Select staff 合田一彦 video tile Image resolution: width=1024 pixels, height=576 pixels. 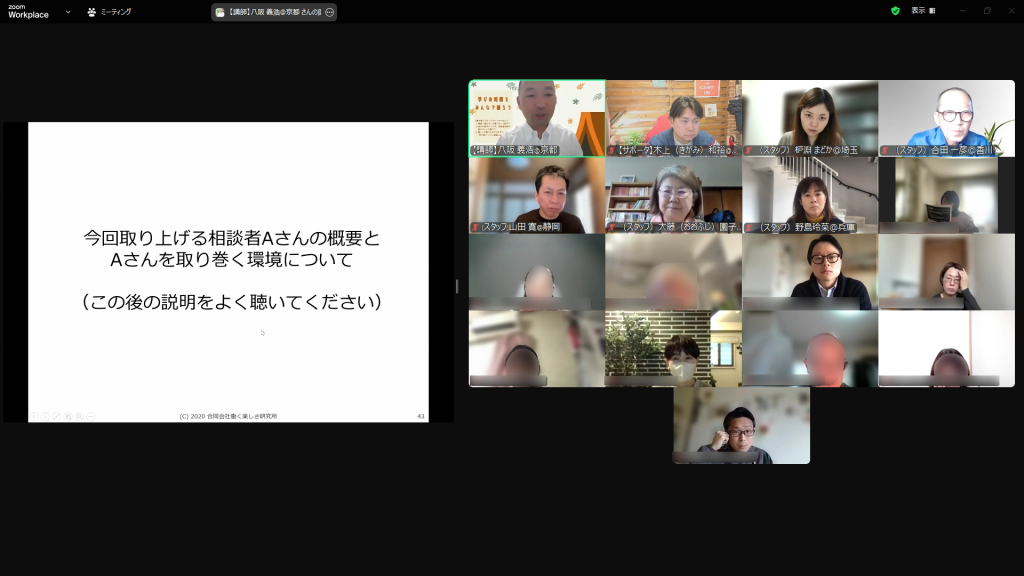(946, 118)
